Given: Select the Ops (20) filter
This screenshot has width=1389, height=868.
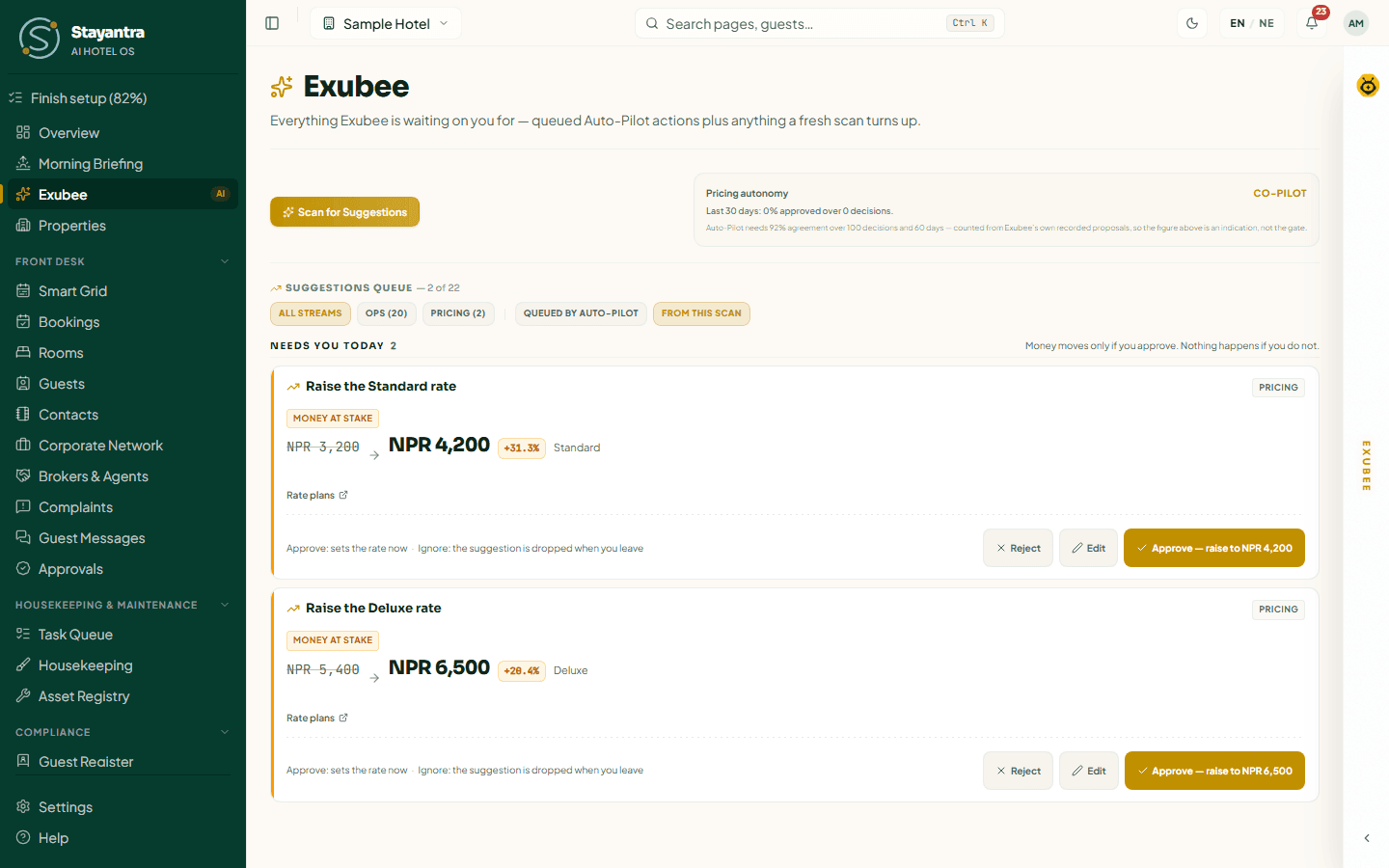Looking at the screenshot, I should [x=387, y=313].
